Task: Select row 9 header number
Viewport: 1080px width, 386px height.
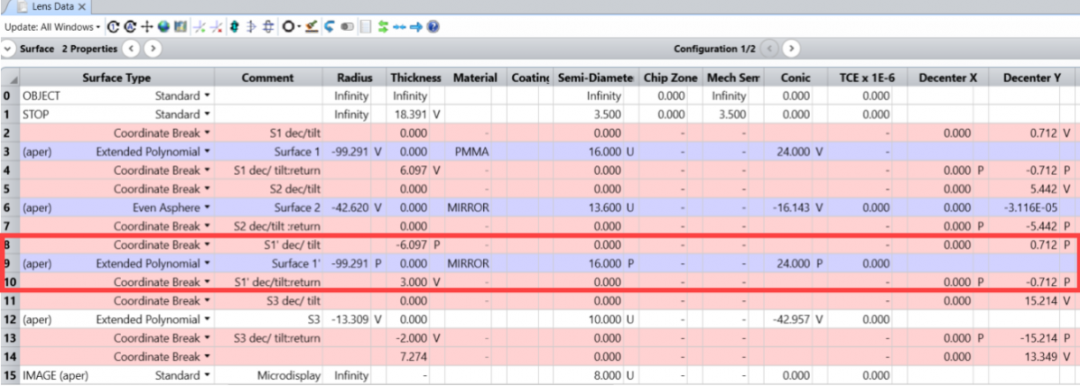Action: pyautogui.click(x=6, y=263)
